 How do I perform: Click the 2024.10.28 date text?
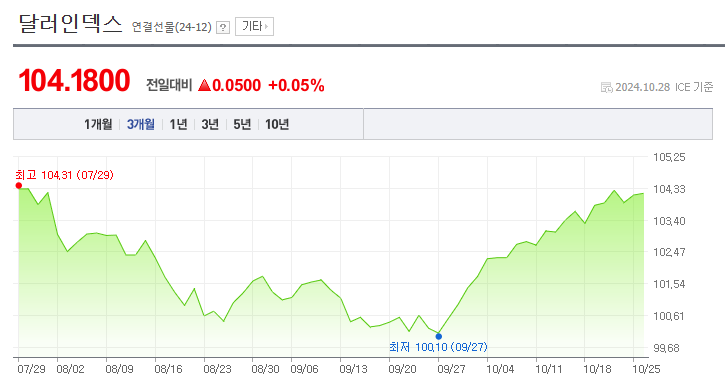pos(643,87)
